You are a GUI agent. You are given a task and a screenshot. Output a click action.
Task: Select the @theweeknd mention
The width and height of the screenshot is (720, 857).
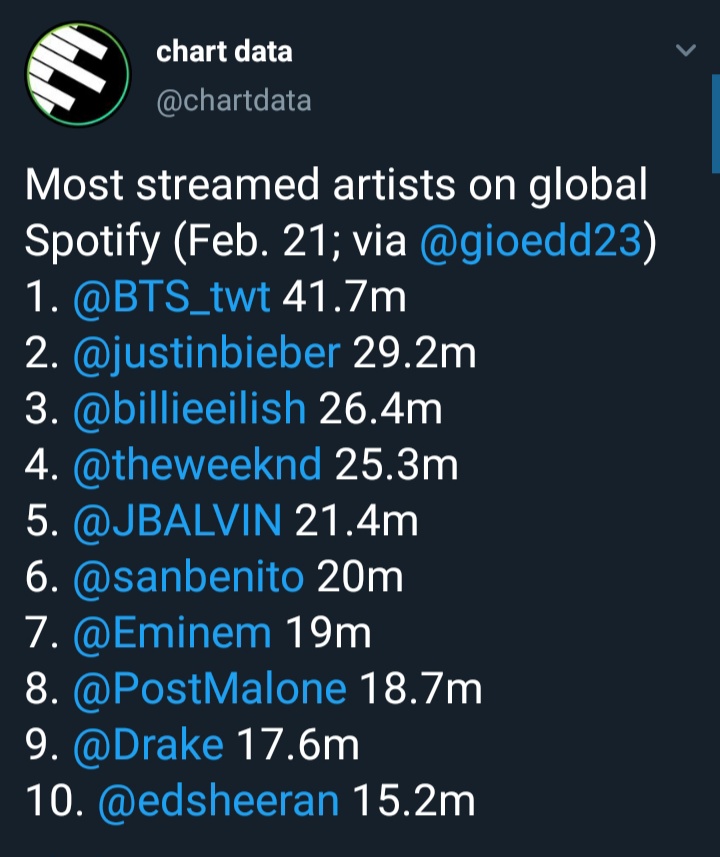click(199, 465)
